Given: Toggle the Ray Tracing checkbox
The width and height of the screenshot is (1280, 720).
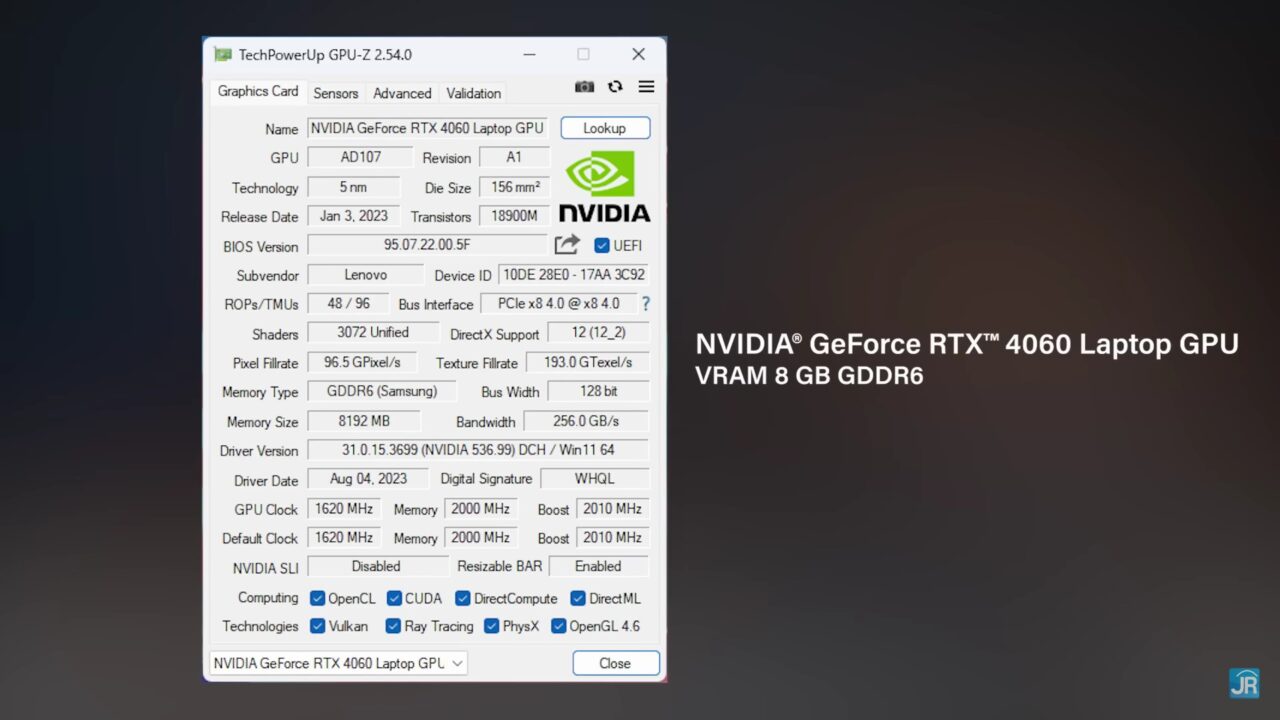Looking at the screenshot, I should click(393, 626).
